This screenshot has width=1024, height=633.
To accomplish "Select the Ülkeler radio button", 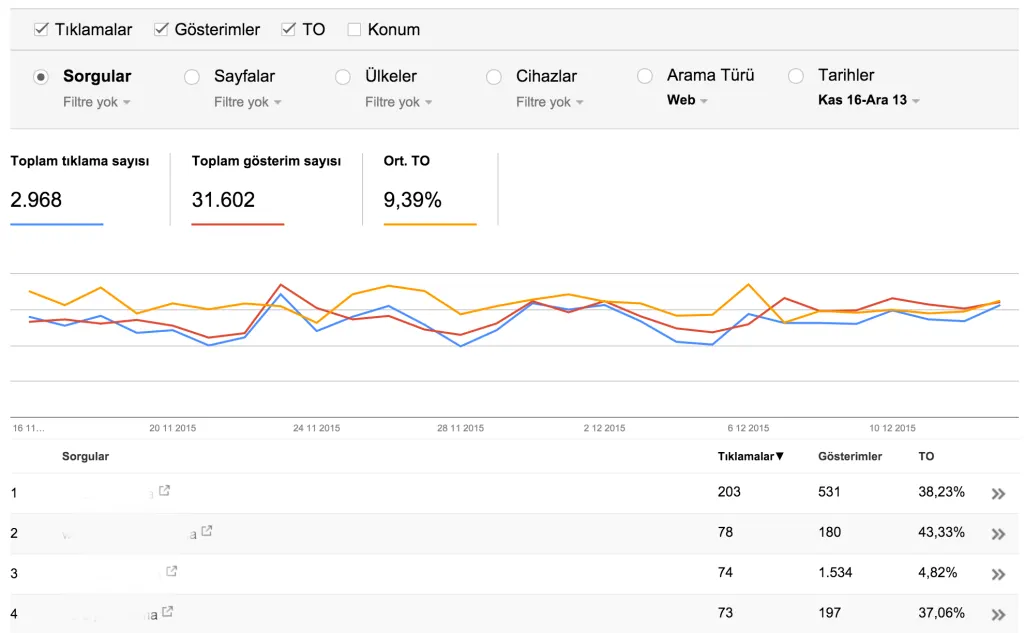I will 343,77.
